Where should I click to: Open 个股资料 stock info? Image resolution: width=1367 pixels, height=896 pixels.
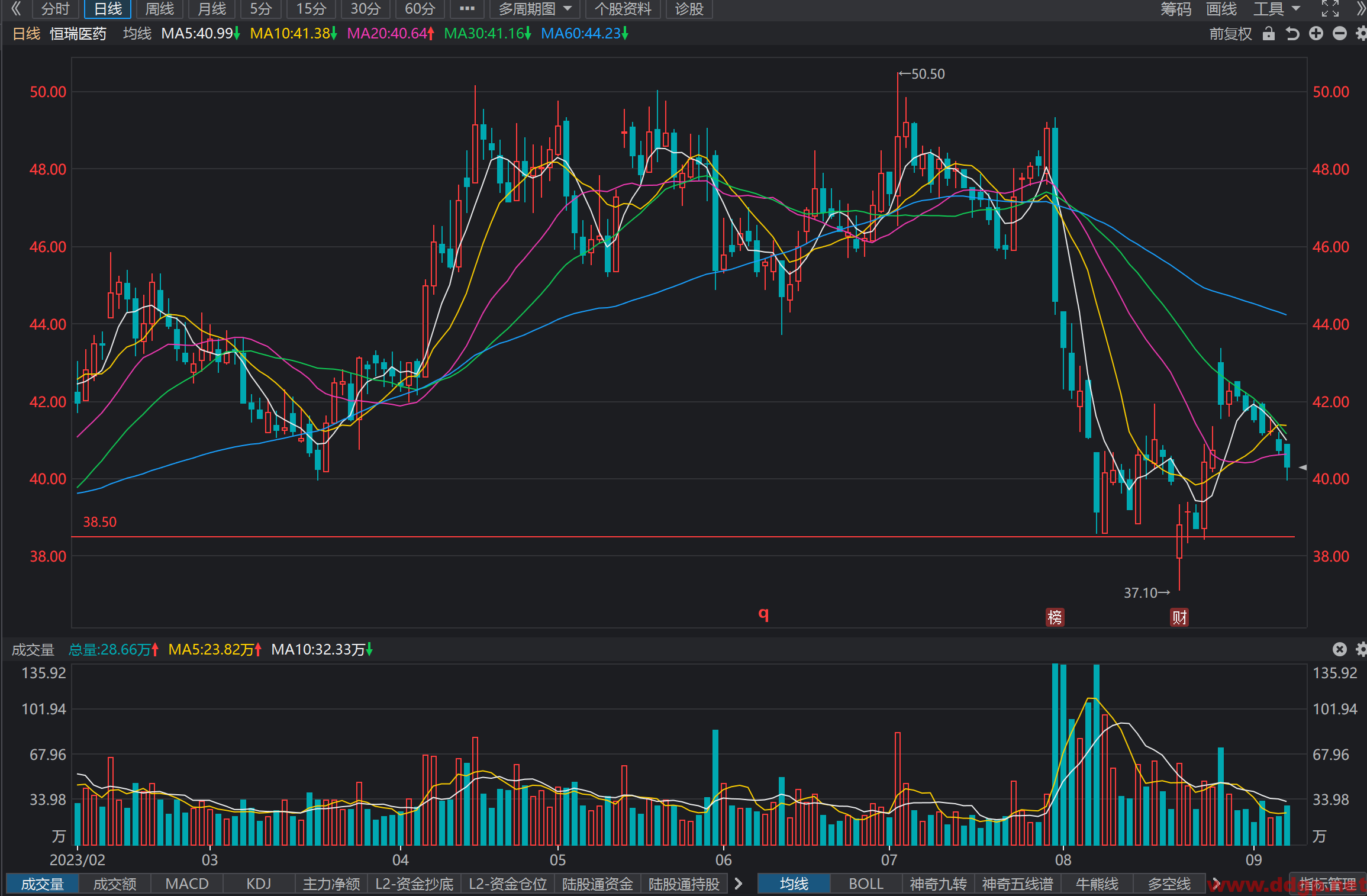coord(623,9)
